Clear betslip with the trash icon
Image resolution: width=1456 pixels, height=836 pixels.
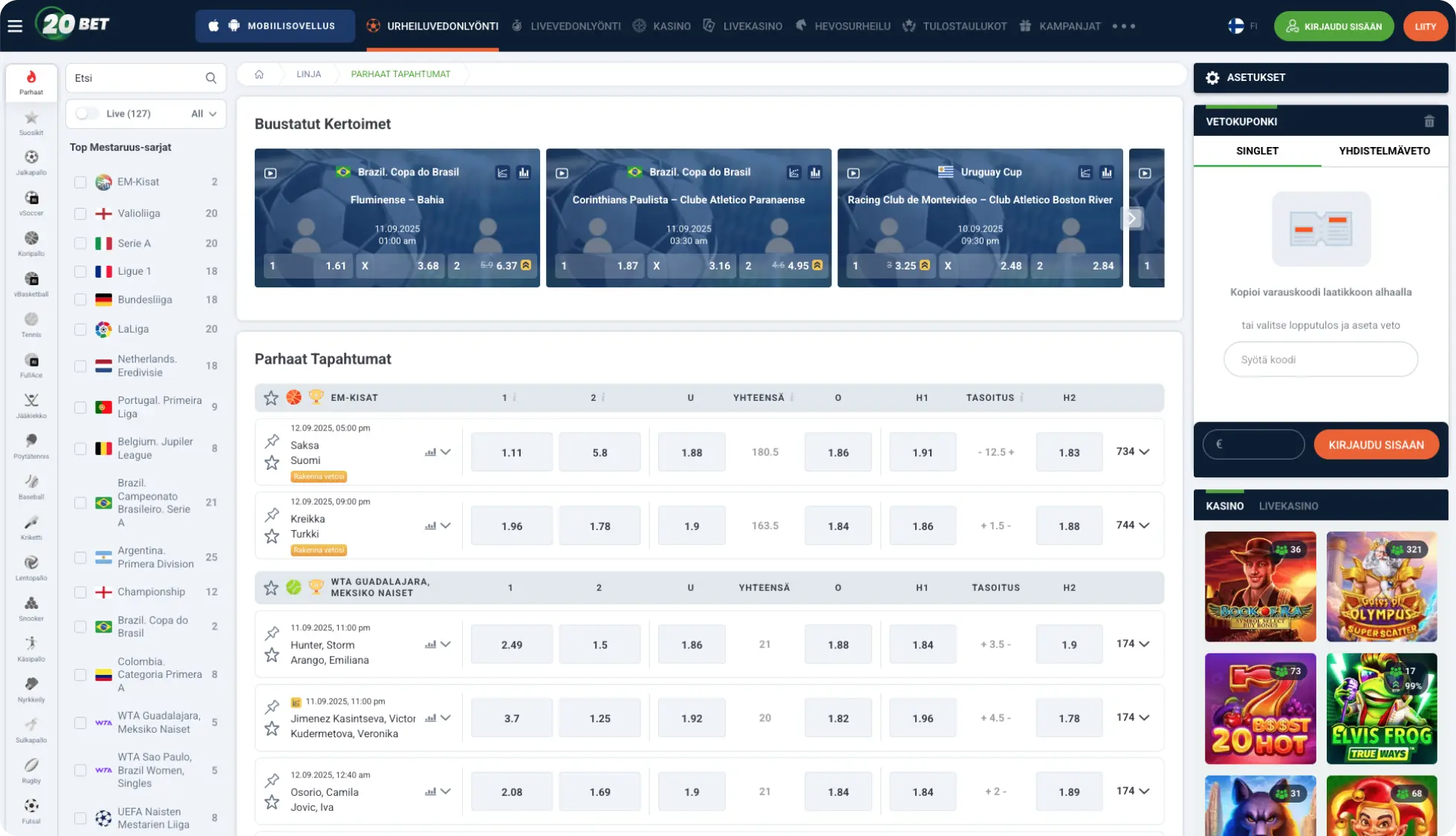[x=1429, y=121]
